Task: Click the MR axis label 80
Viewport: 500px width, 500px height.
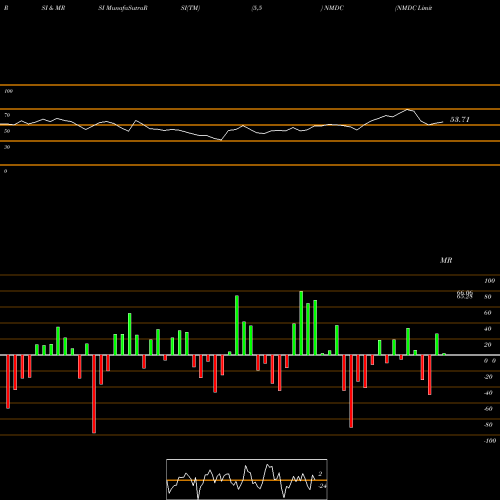Action: (488, 297)
